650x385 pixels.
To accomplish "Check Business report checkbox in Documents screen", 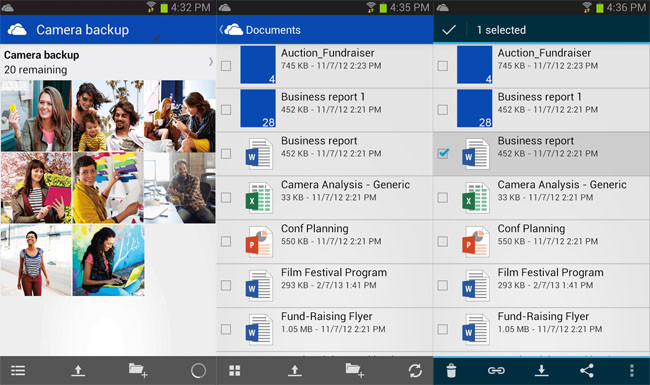I will 226,154.
